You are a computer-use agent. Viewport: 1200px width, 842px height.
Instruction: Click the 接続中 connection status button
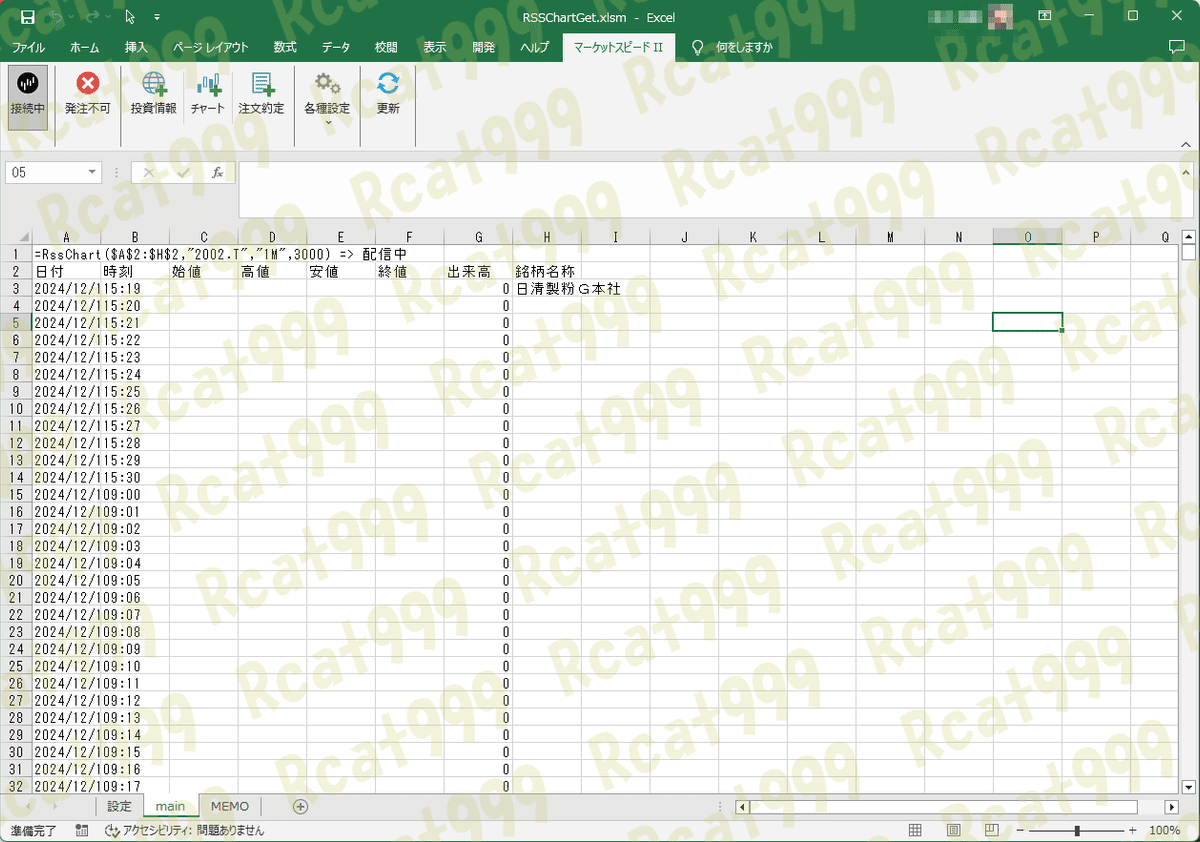click(x=27, y=96)
